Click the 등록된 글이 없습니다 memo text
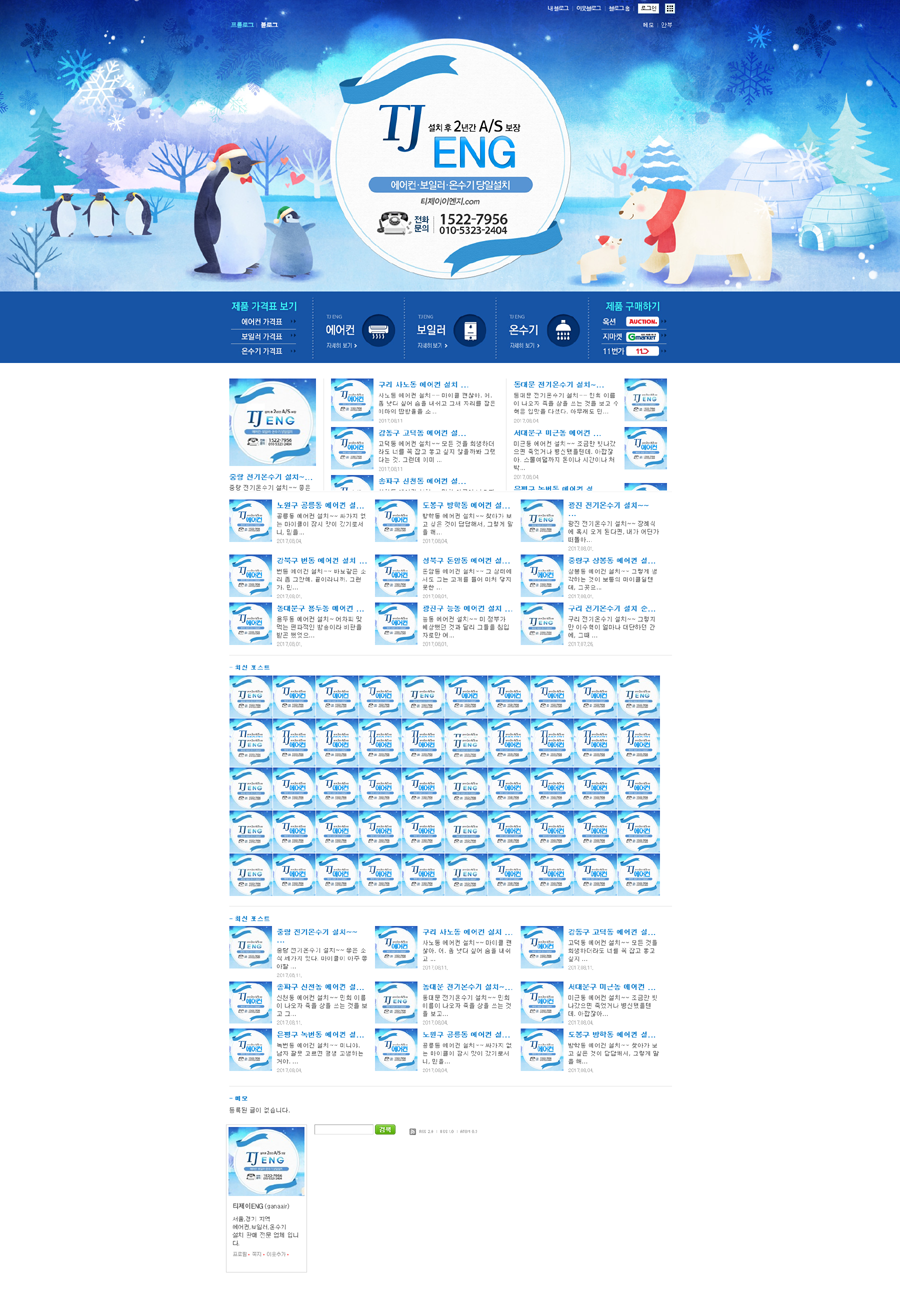 pyautogui.click(x=260, y=1110)
